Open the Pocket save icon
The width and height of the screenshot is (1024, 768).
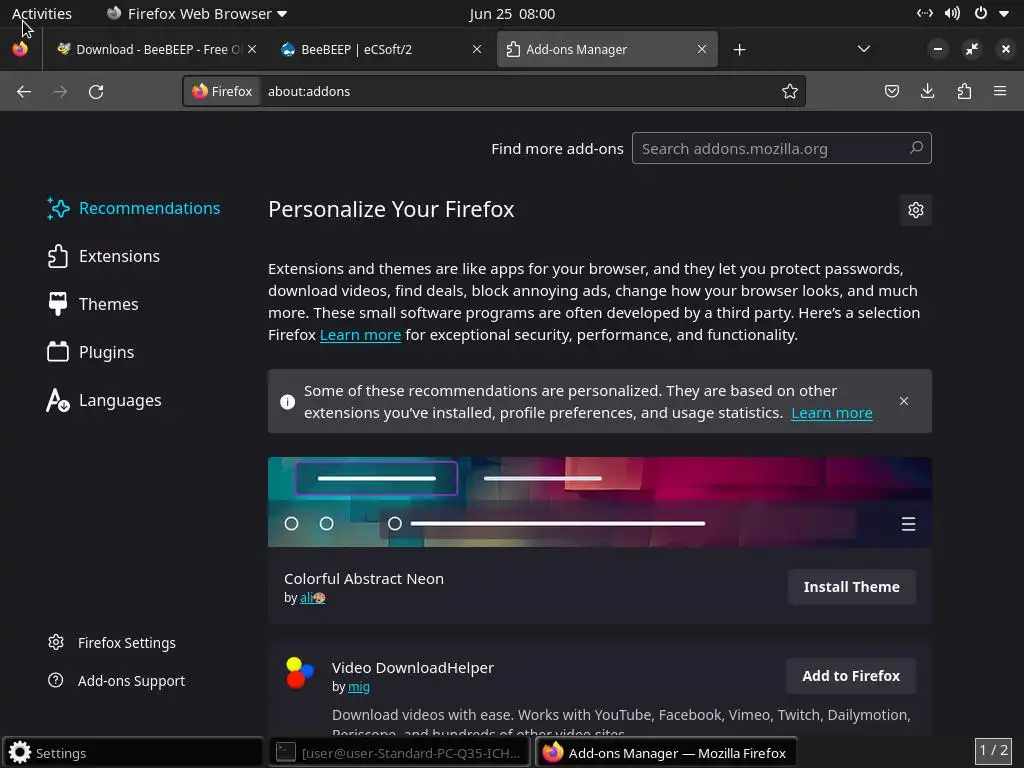[891, 91]
